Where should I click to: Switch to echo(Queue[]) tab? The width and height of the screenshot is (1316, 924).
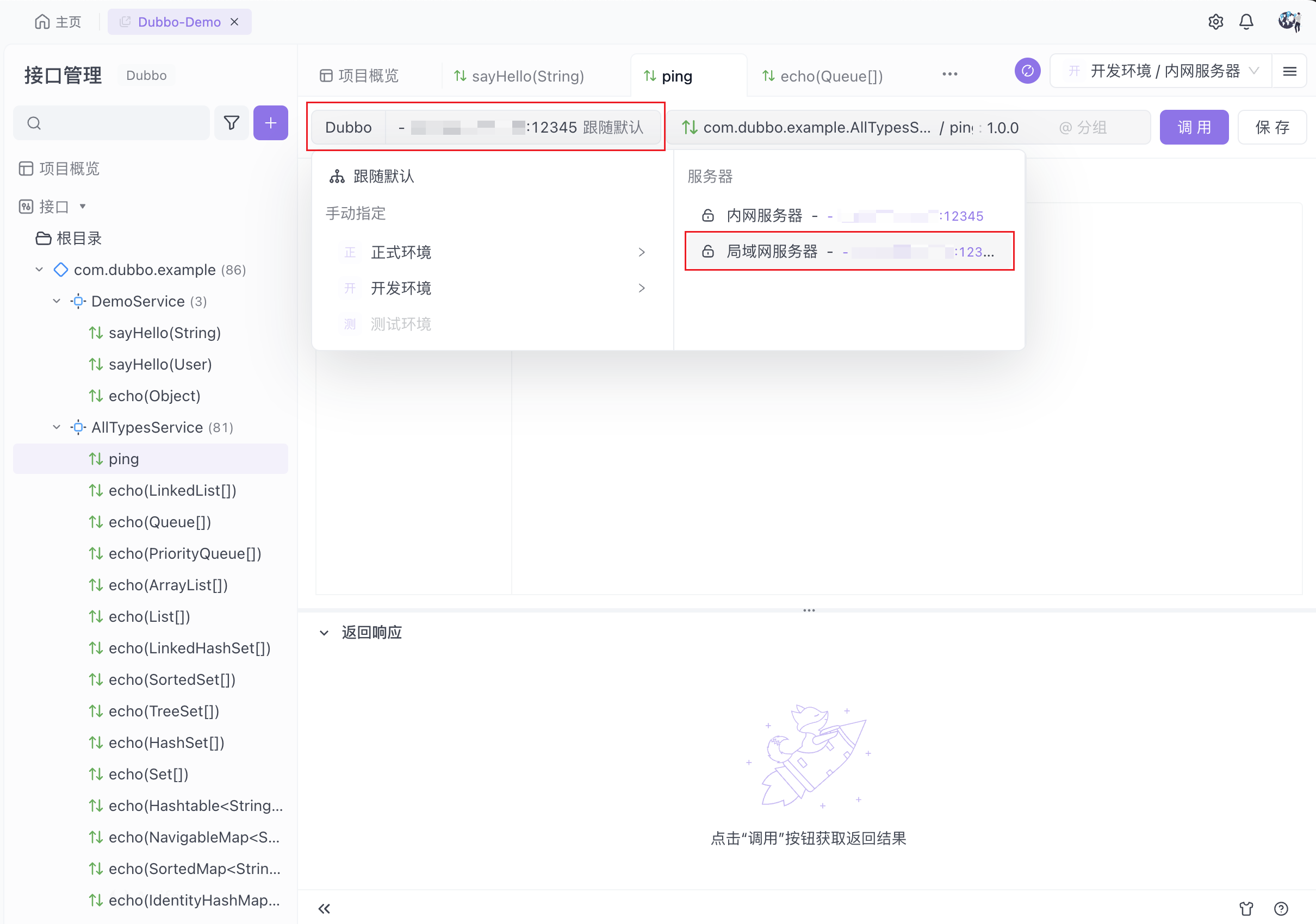point(831,76)
